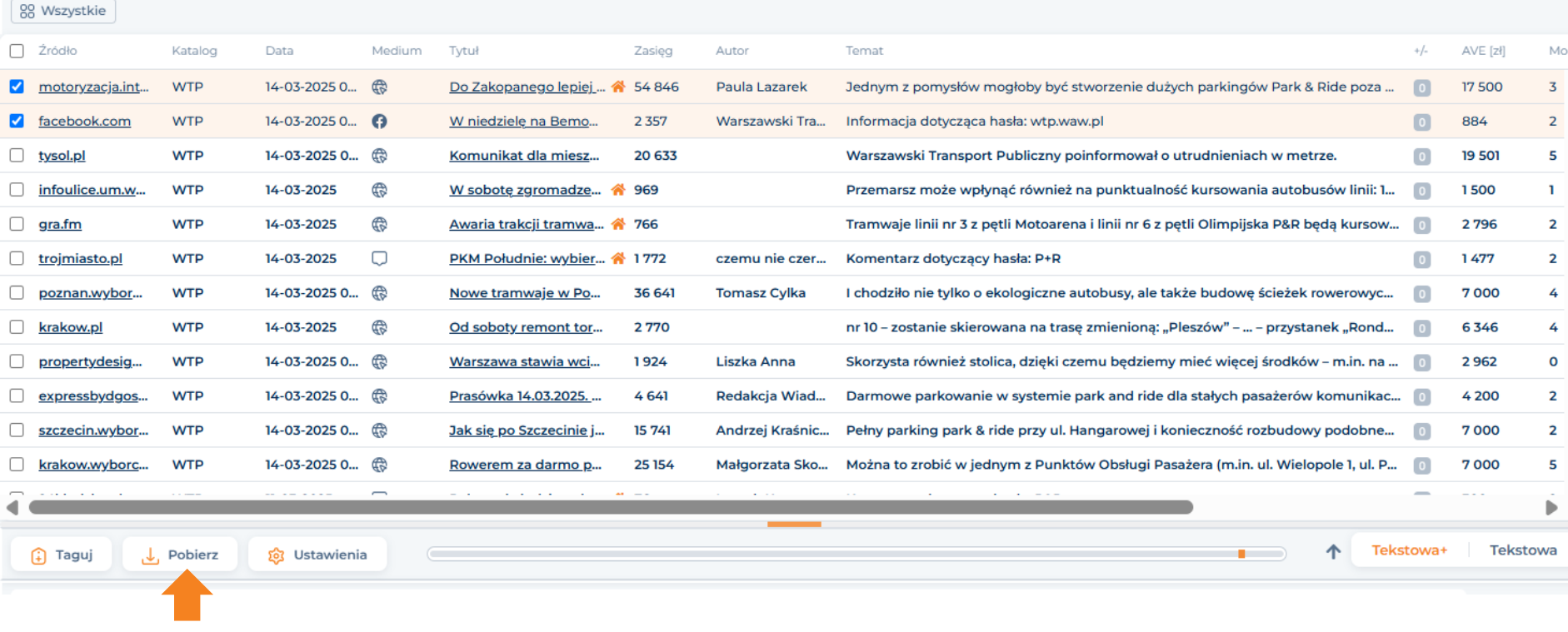Click the sentiment 0 badge in krakow.pl row
This screenshot has height=632, width=1568.
1422,328
